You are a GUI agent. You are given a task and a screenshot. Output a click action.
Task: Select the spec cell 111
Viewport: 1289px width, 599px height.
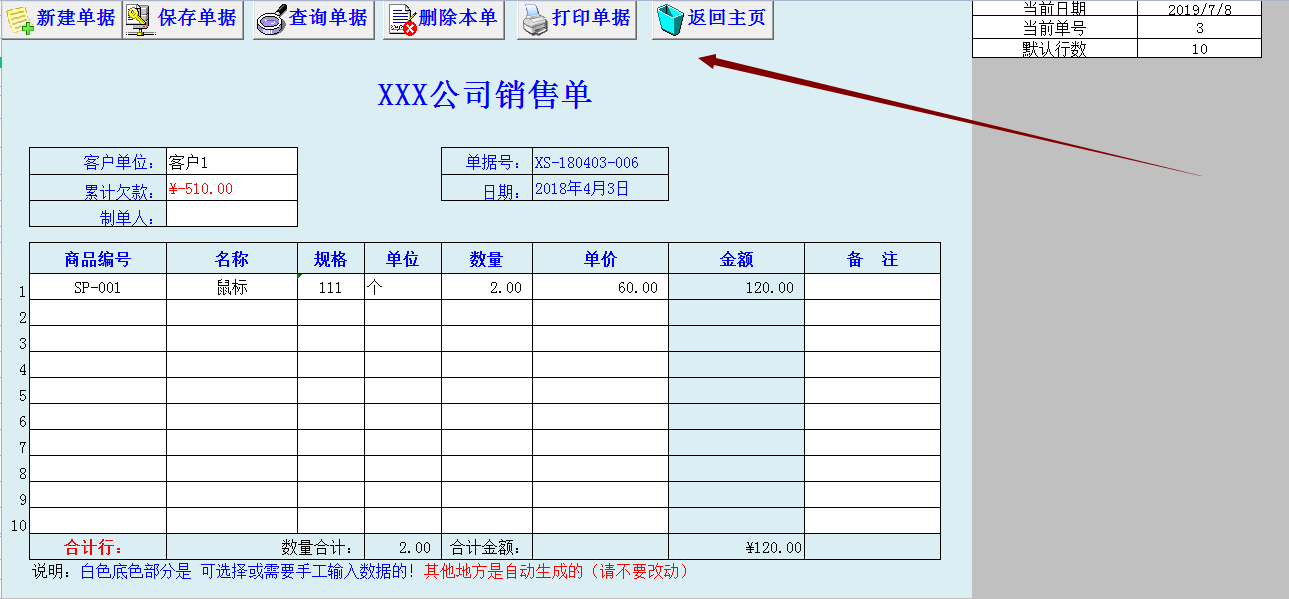[x=331, y=287]
